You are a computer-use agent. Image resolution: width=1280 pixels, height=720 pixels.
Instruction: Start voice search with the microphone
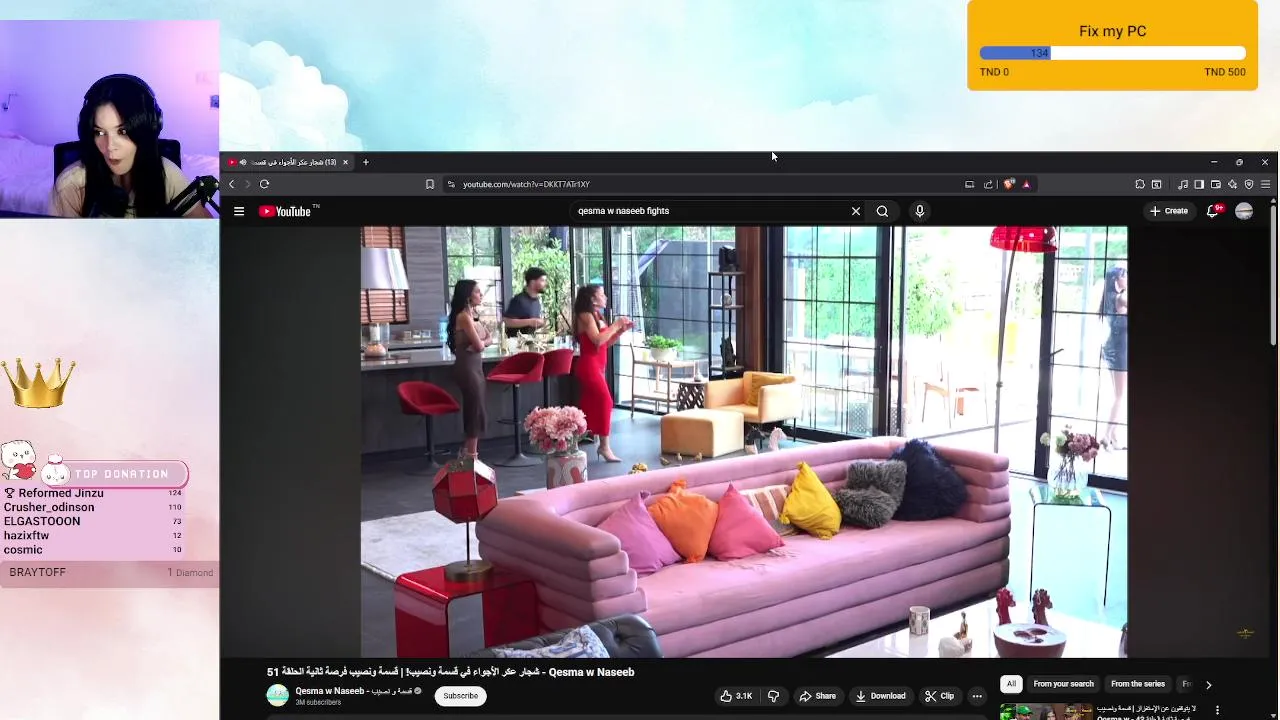[919, 211]
